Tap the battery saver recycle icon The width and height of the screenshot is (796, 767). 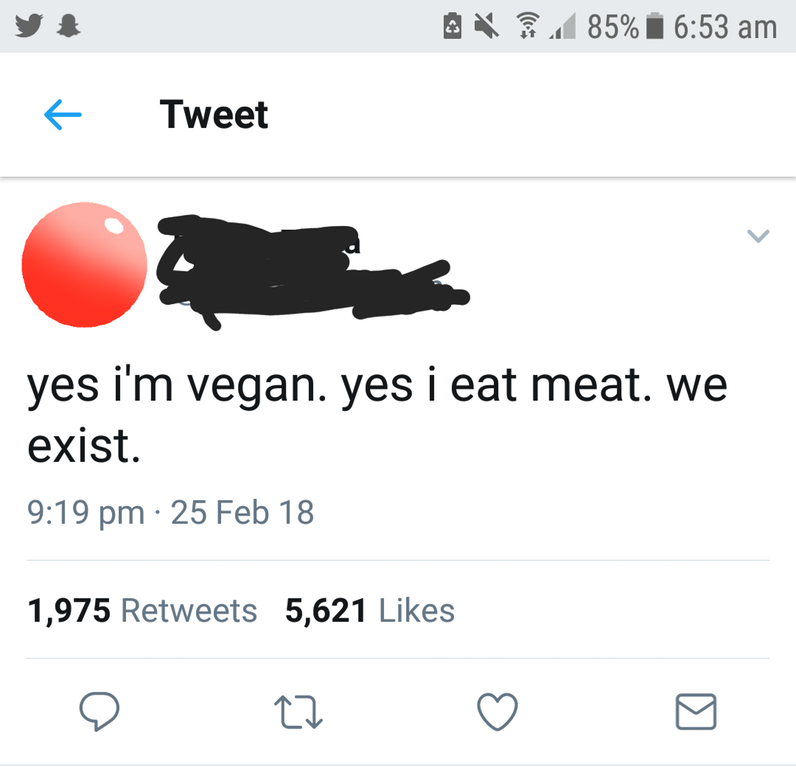(x=453, y=26)
